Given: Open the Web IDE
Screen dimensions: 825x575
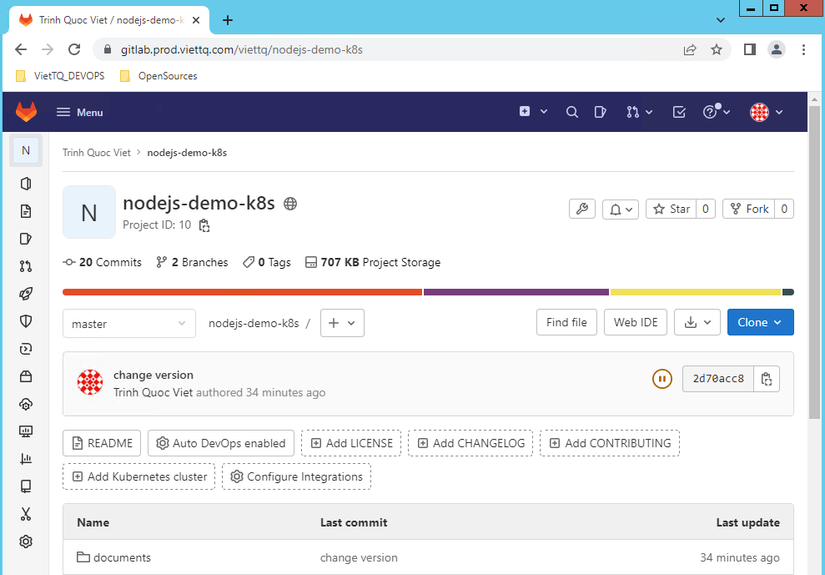Looking at the screenshot, I should click(636, 322).
